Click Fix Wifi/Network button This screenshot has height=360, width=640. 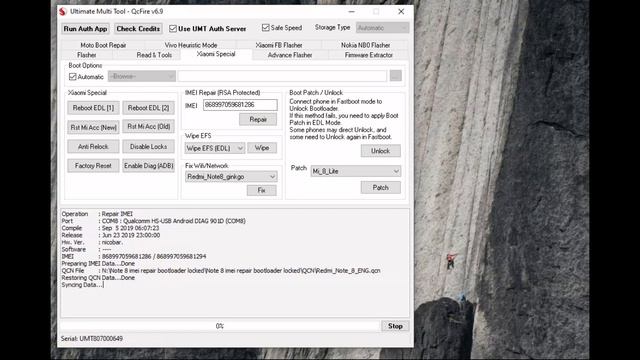[261, 190]
